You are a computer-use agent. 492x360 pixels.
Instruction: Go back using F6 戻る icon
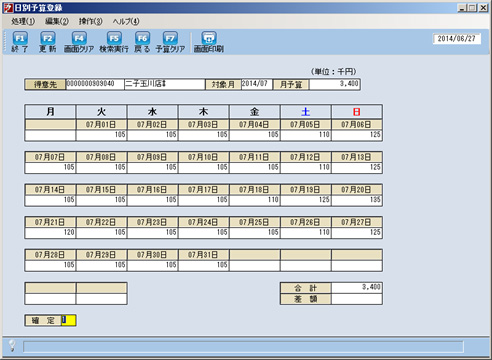click(142, 42)
